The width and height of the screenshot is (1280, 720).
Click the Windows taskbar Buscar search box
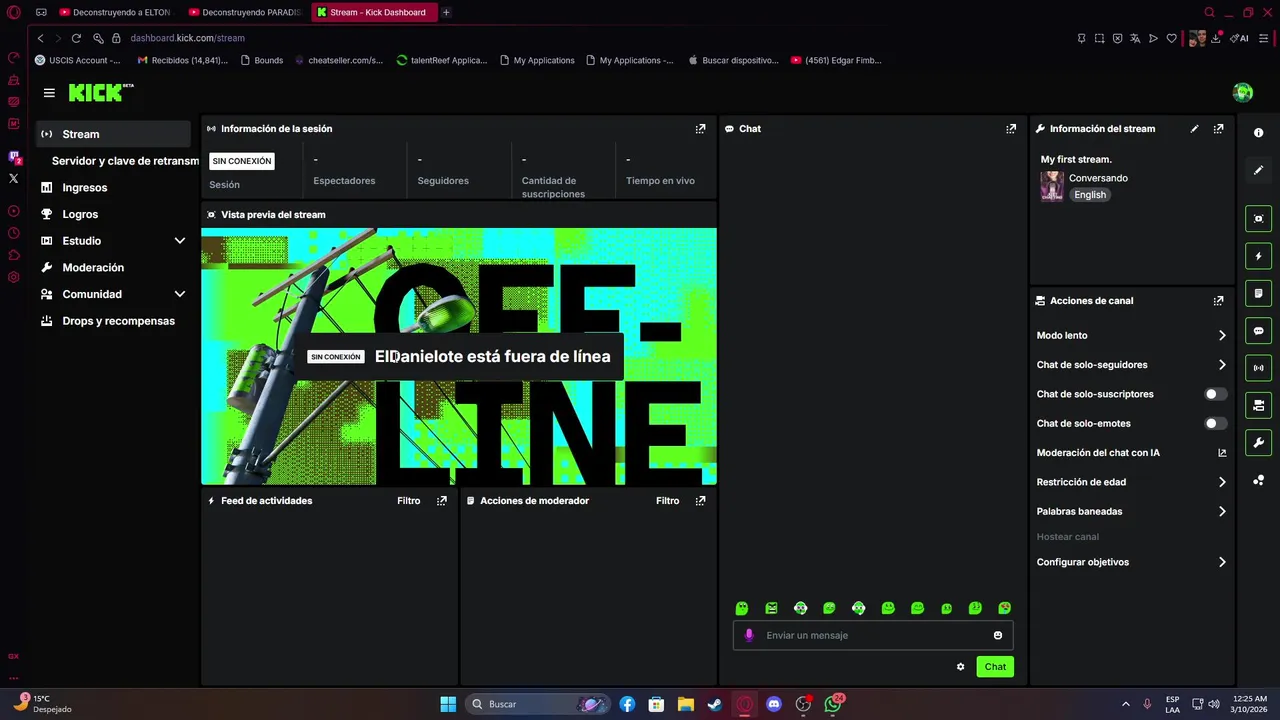coord(540,704)
